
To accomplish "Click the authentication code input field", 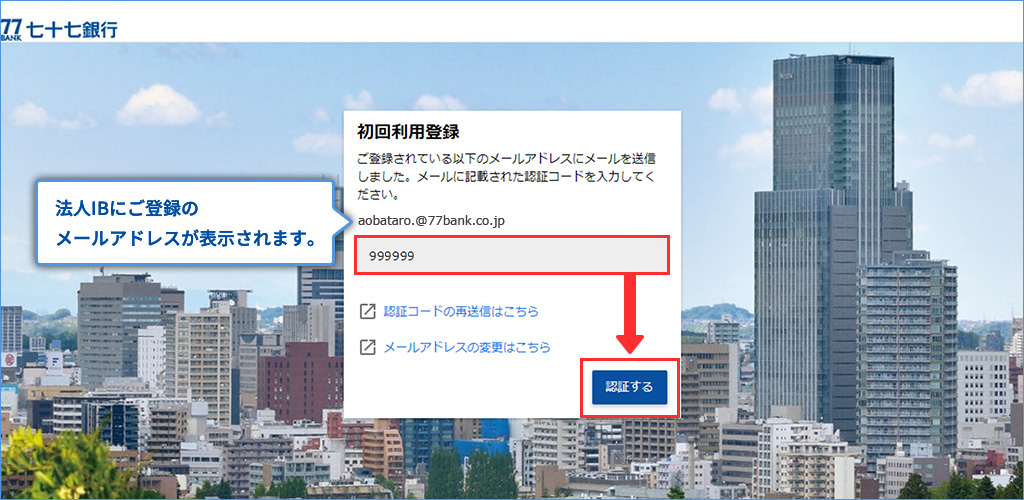I will tap(513, 255).
